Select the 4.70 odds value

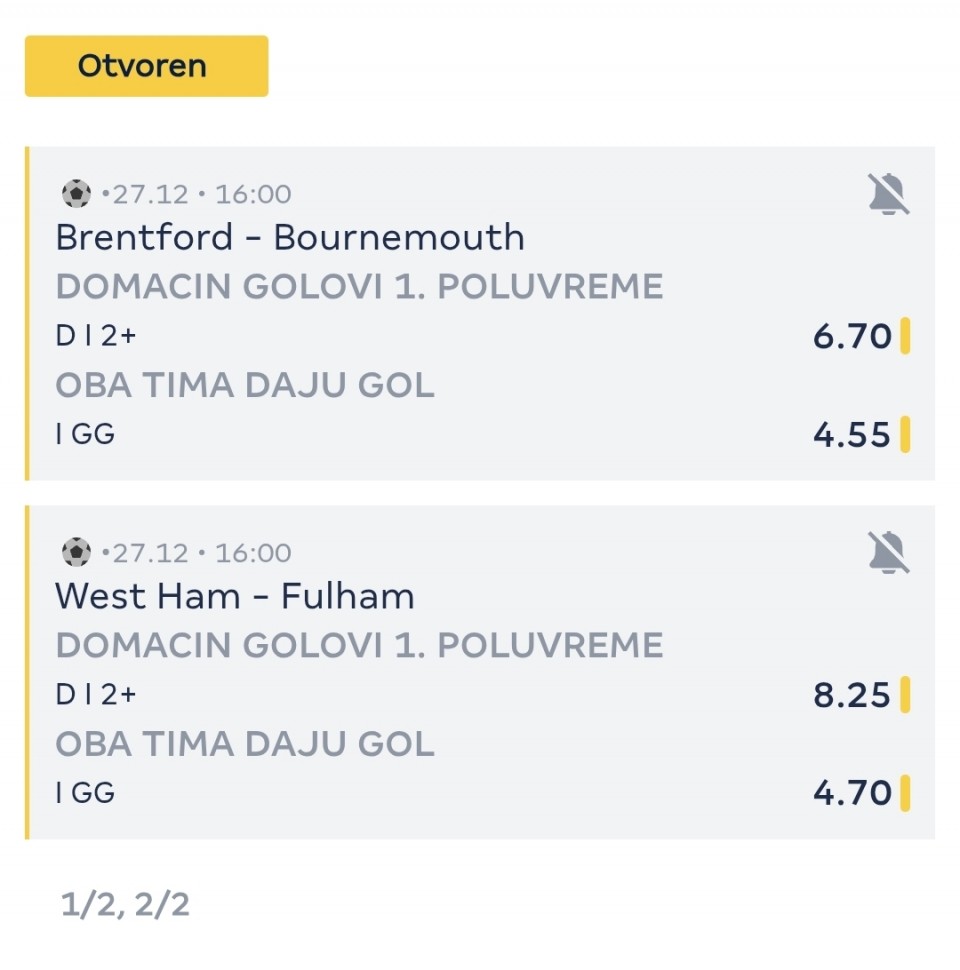click(x=852, y=793)
